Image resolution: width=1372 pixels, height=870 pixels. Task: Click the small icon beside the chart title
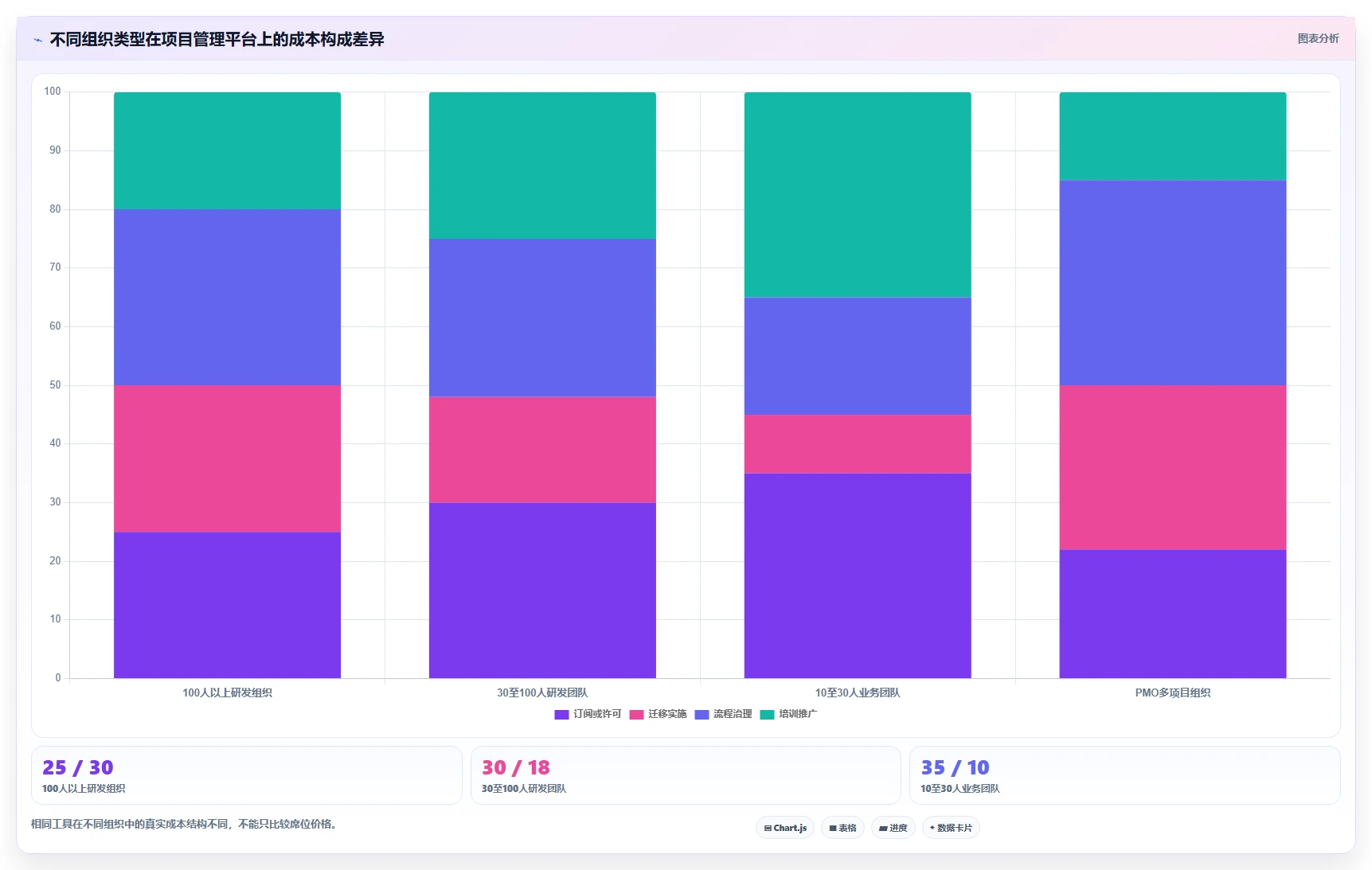[x=37, y=40]
